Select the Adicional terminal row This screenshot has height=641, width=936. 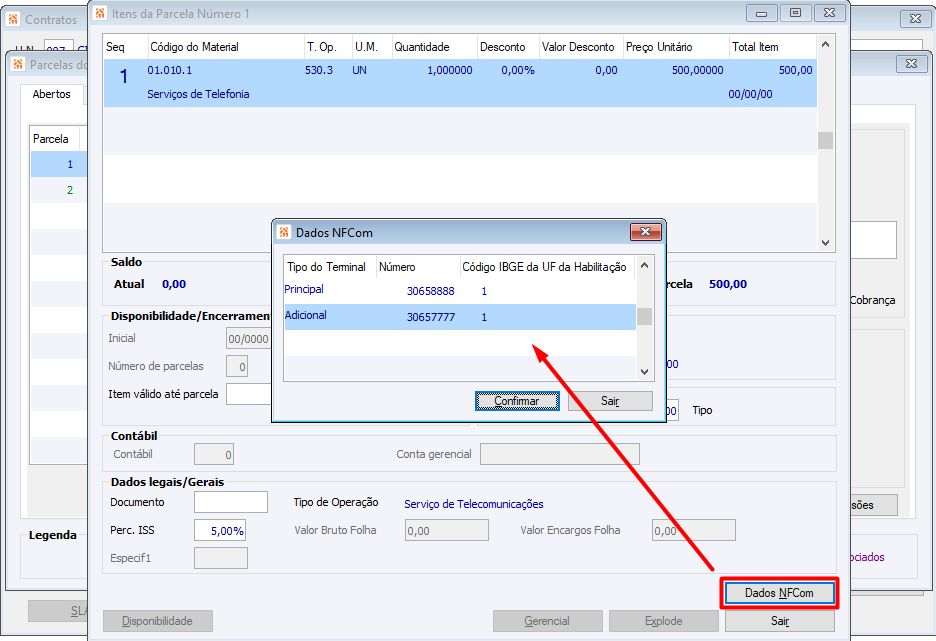tap(460, 317)
